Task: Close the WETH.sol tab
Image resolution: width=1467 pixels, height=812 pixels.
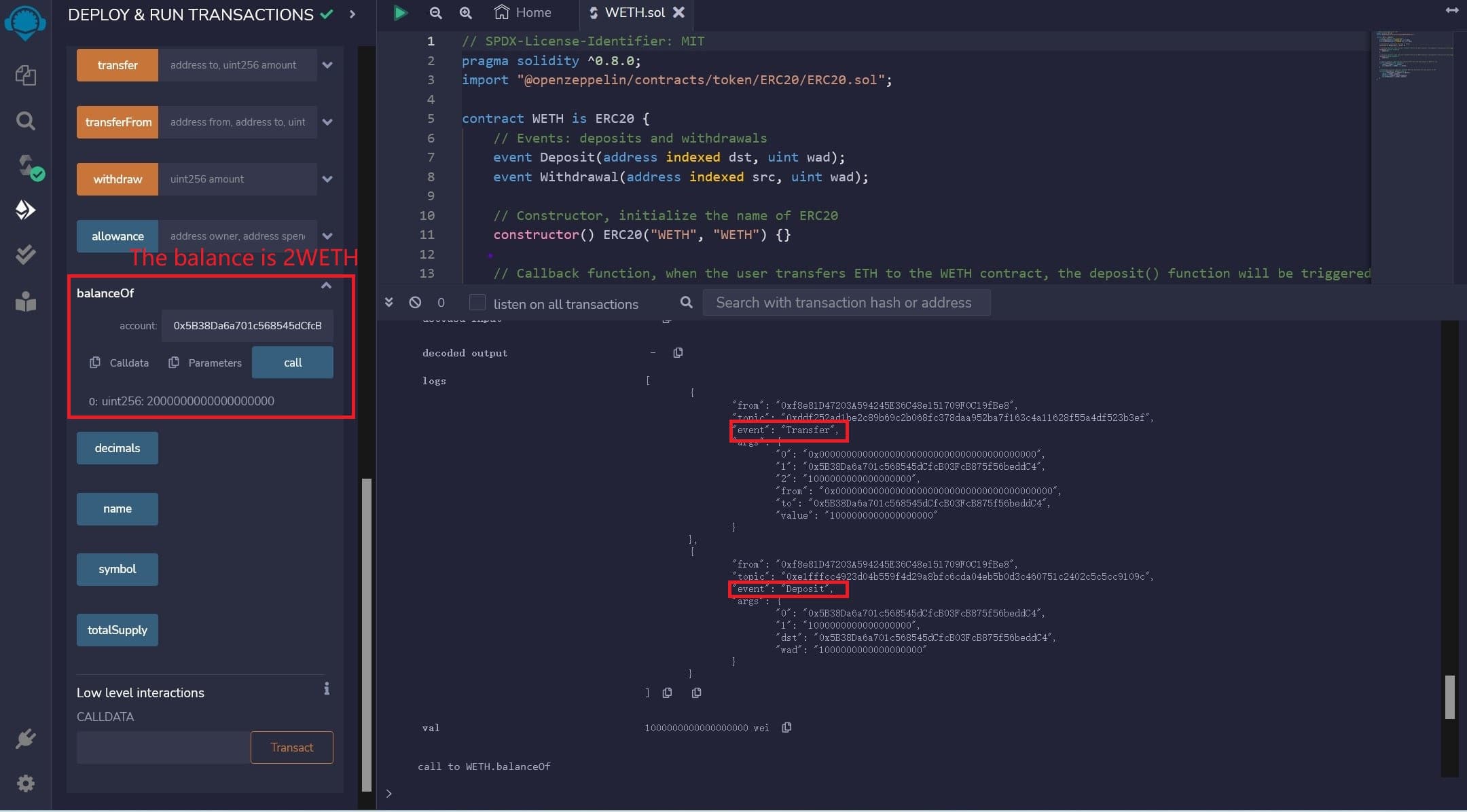Action: click(678, 12)
